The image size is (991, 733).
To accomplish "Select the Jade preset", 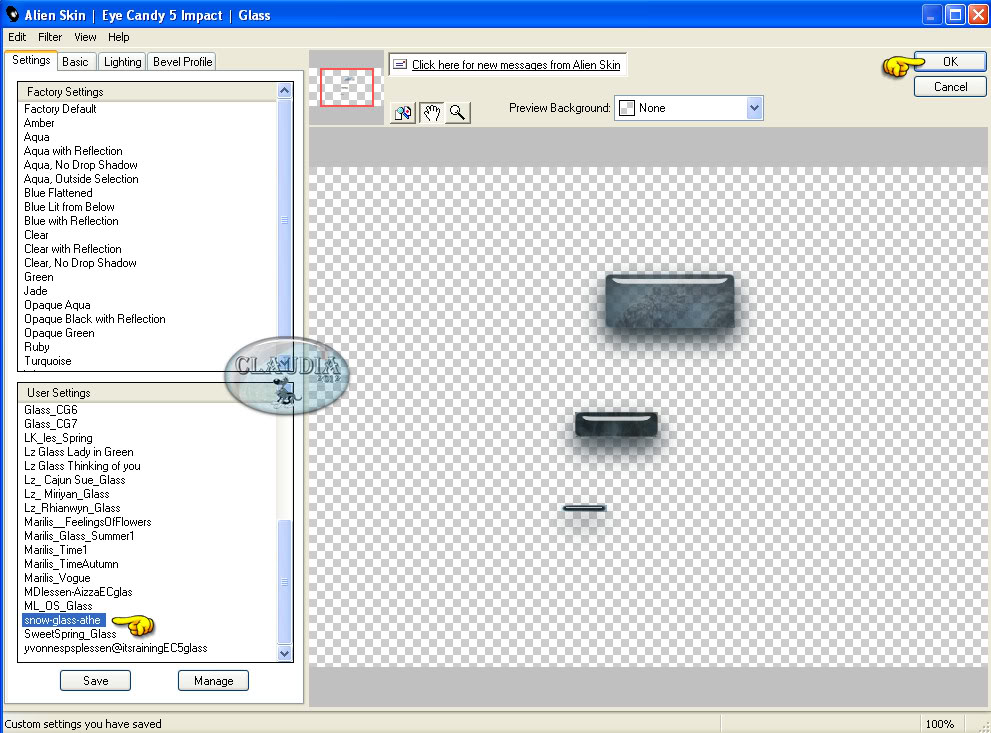I will point(35,291).
